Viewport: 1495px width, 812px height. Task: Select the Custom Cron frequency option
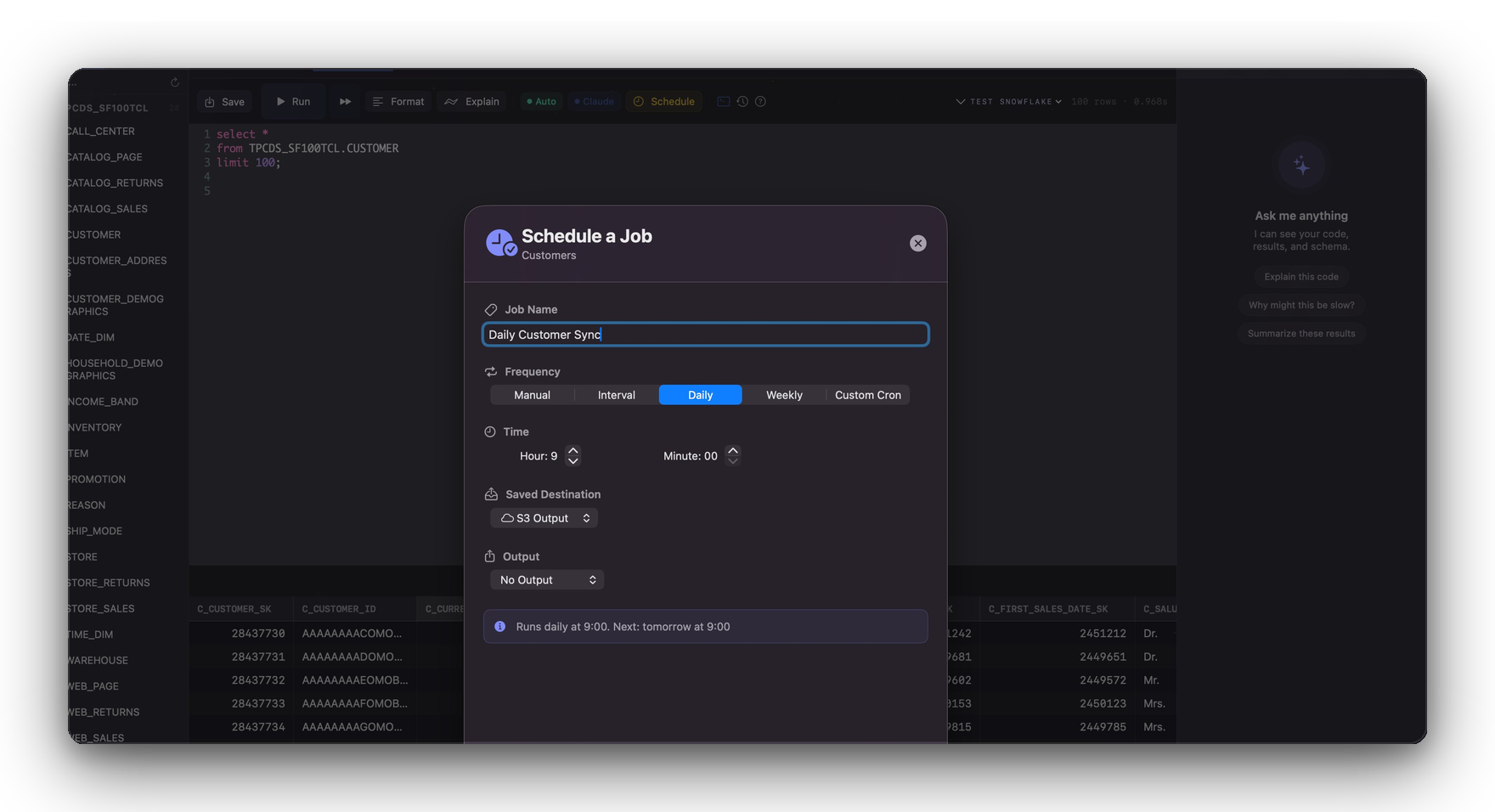867,395
